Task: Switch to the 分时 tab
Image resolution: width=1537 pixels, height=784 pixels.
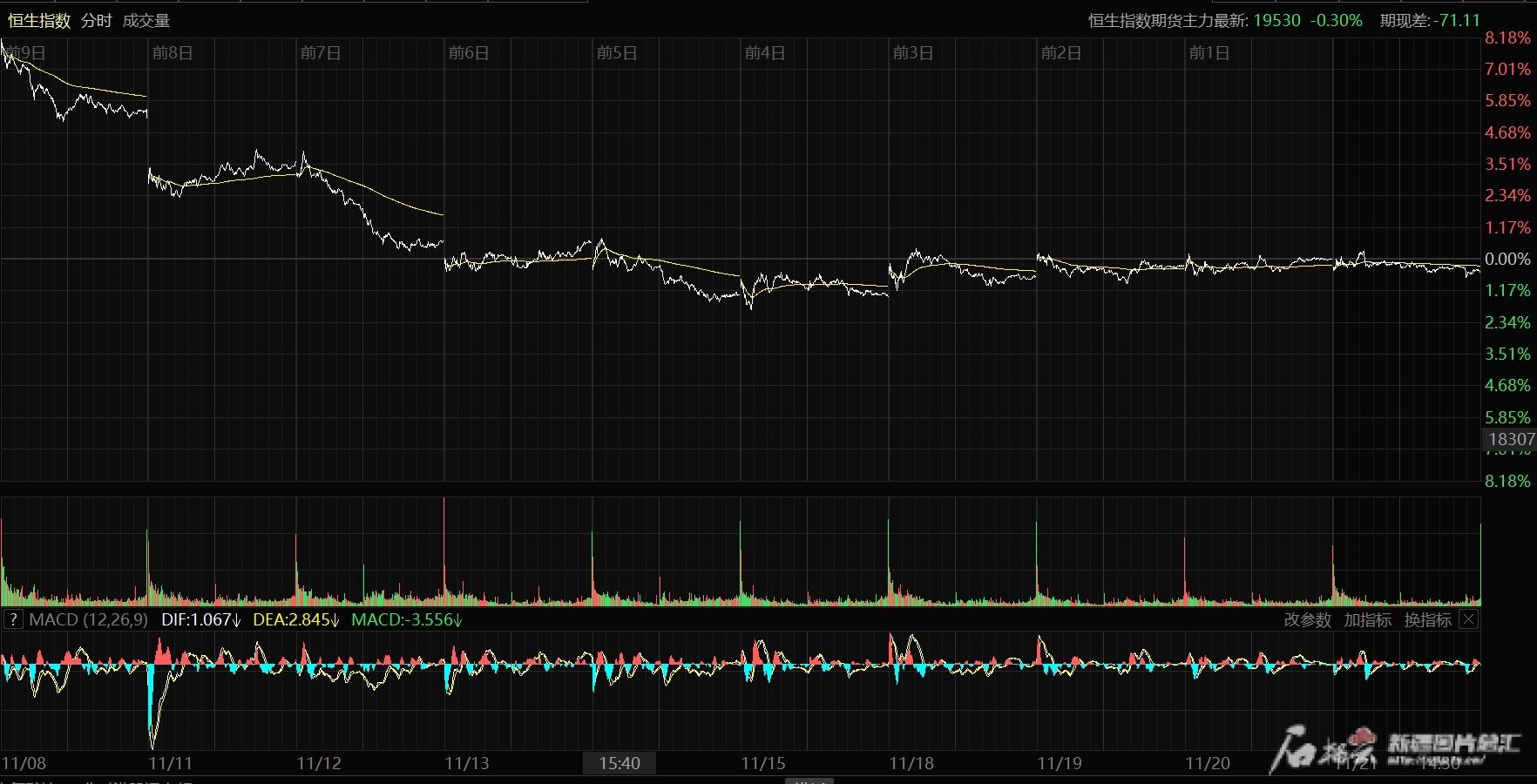Action: click(97, 20)
